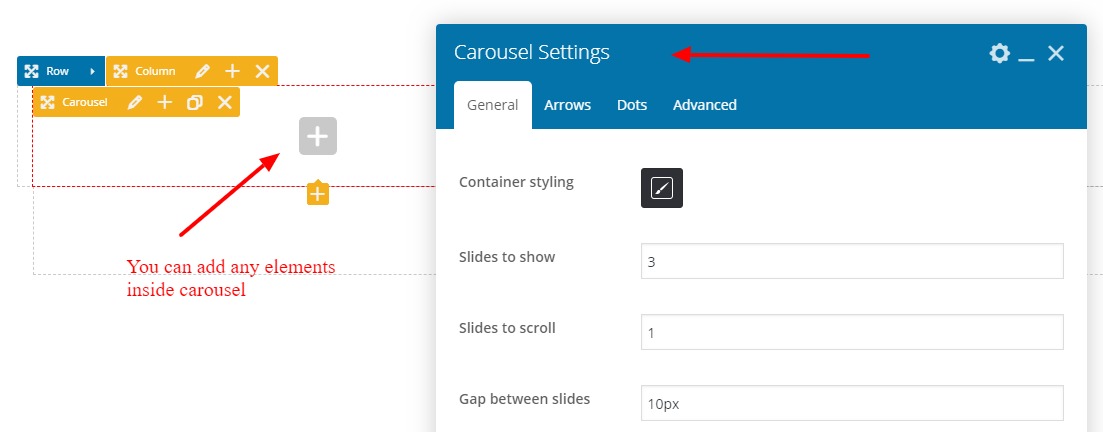Open the Dots tab
The image size is (1103, 432).
point(632,105)
